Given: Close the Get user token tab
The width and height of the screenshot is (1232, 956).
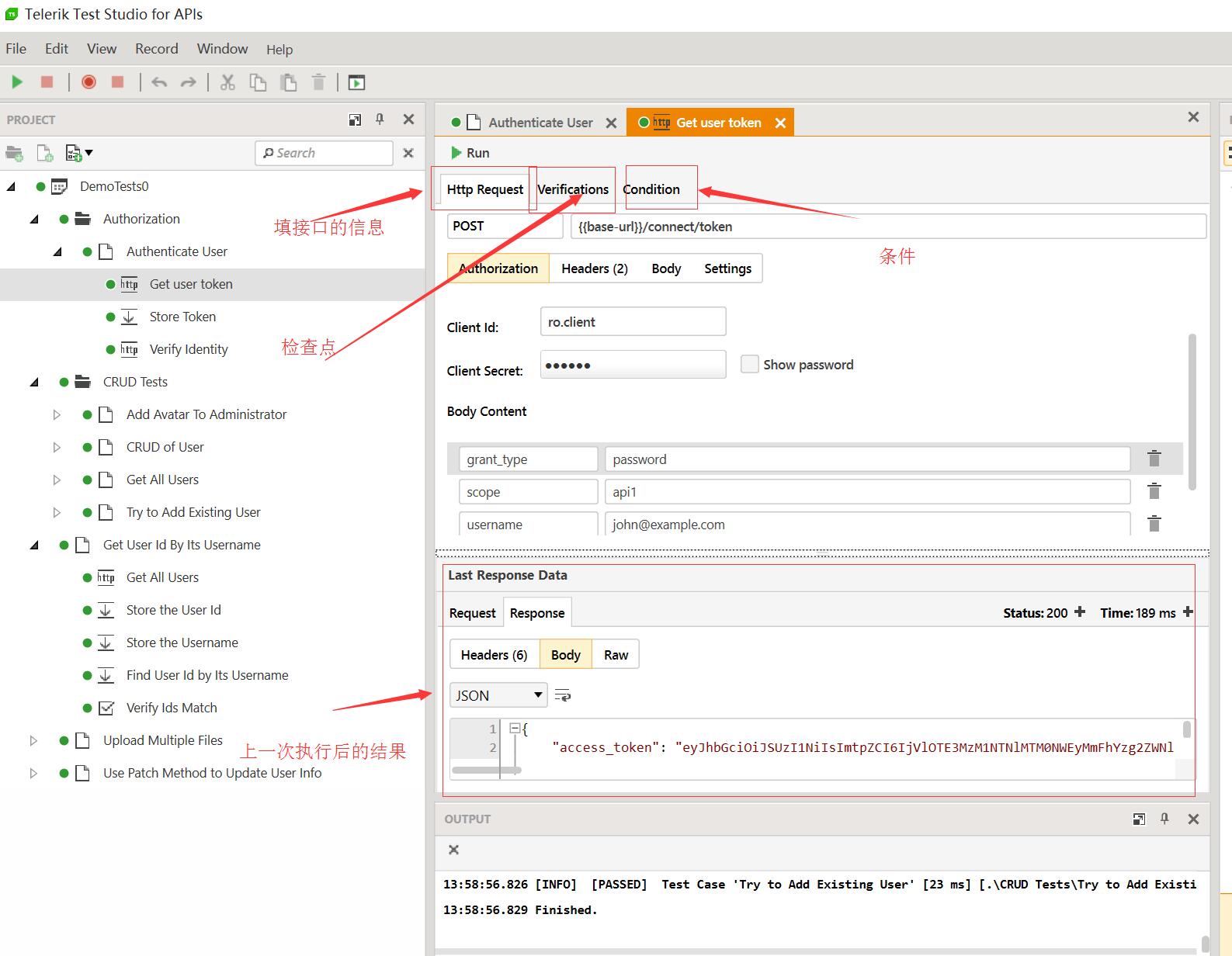Looking at the screenshot, I should [780, 123].
